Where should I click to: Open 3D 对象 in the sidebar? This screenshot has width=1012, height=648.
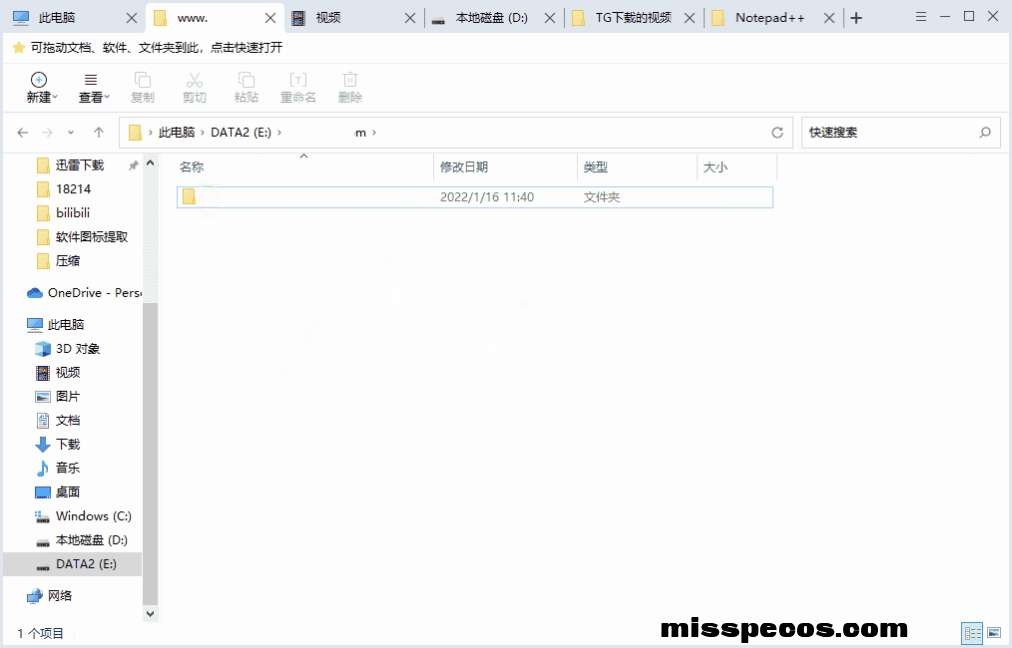click(x=77, y=349)
